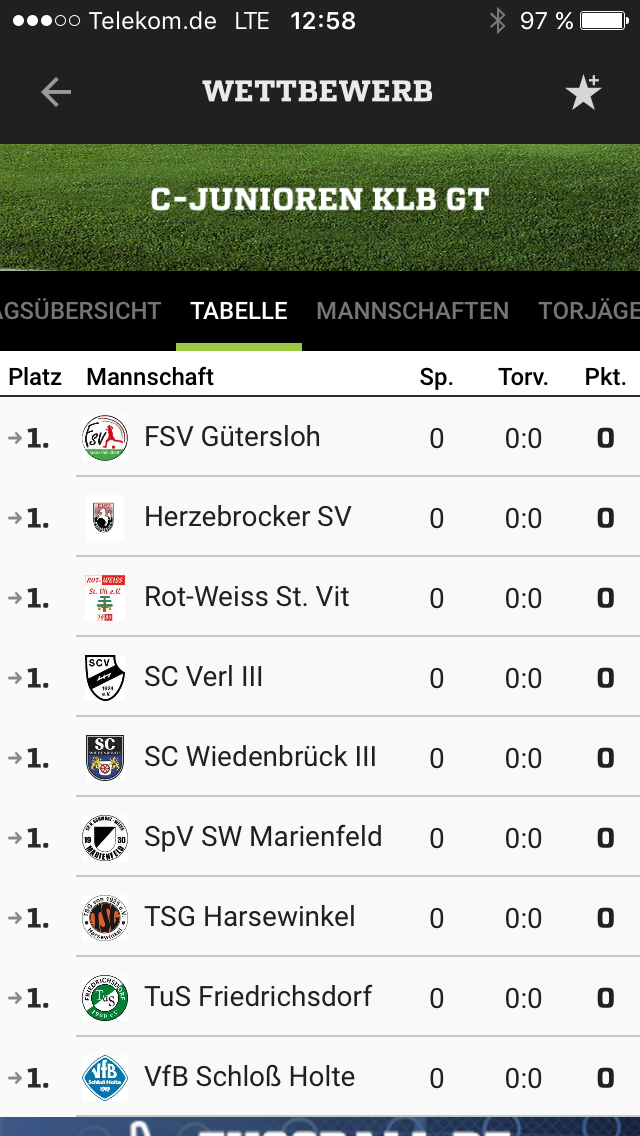Add competition to favorites with star icon
The image size is (640, 1136).
pos(582,92)
